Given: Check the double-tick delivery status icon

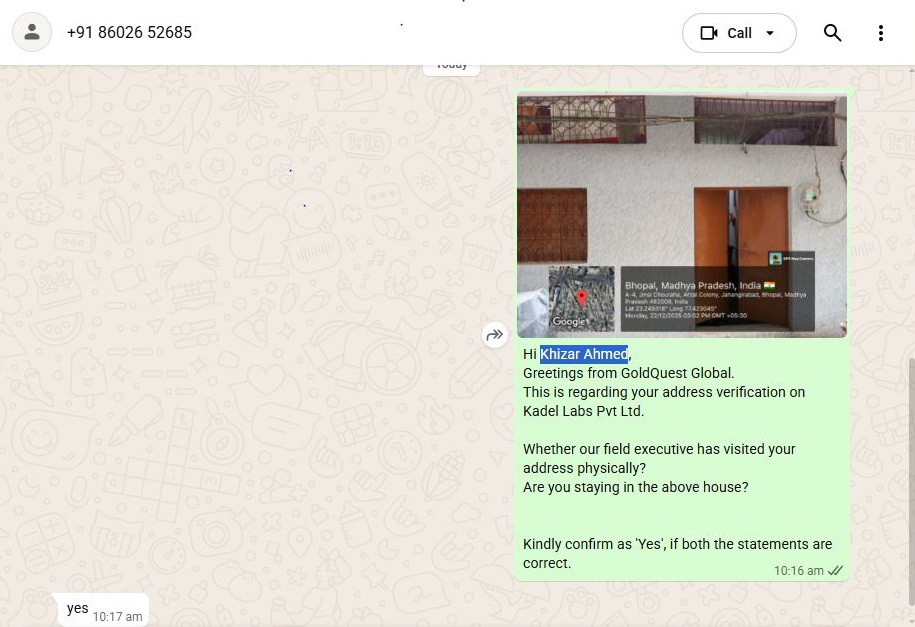Looking at the screenshot, I should pyautogui.click(x=835, y=570).
